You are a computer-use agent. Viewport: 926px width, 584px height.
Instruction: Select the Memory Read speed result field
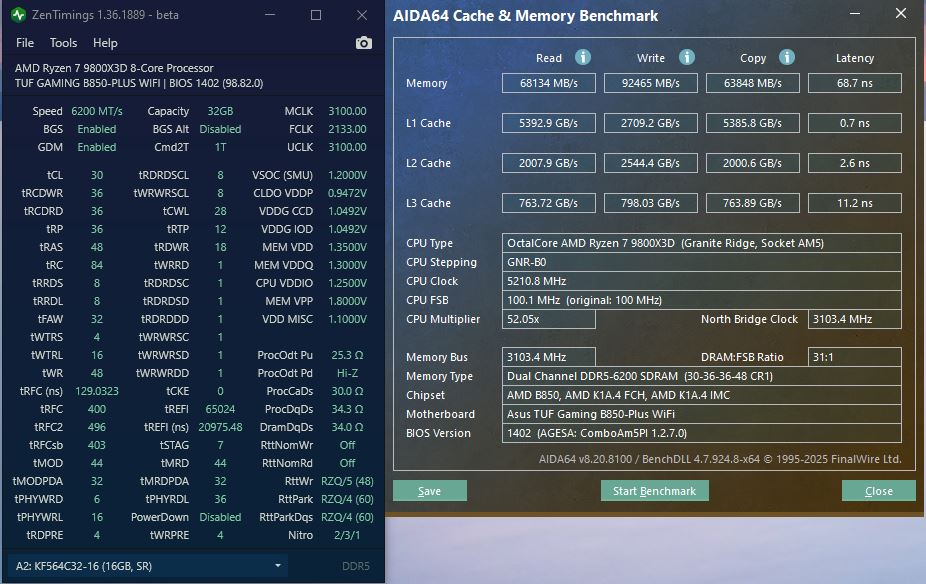548,83
